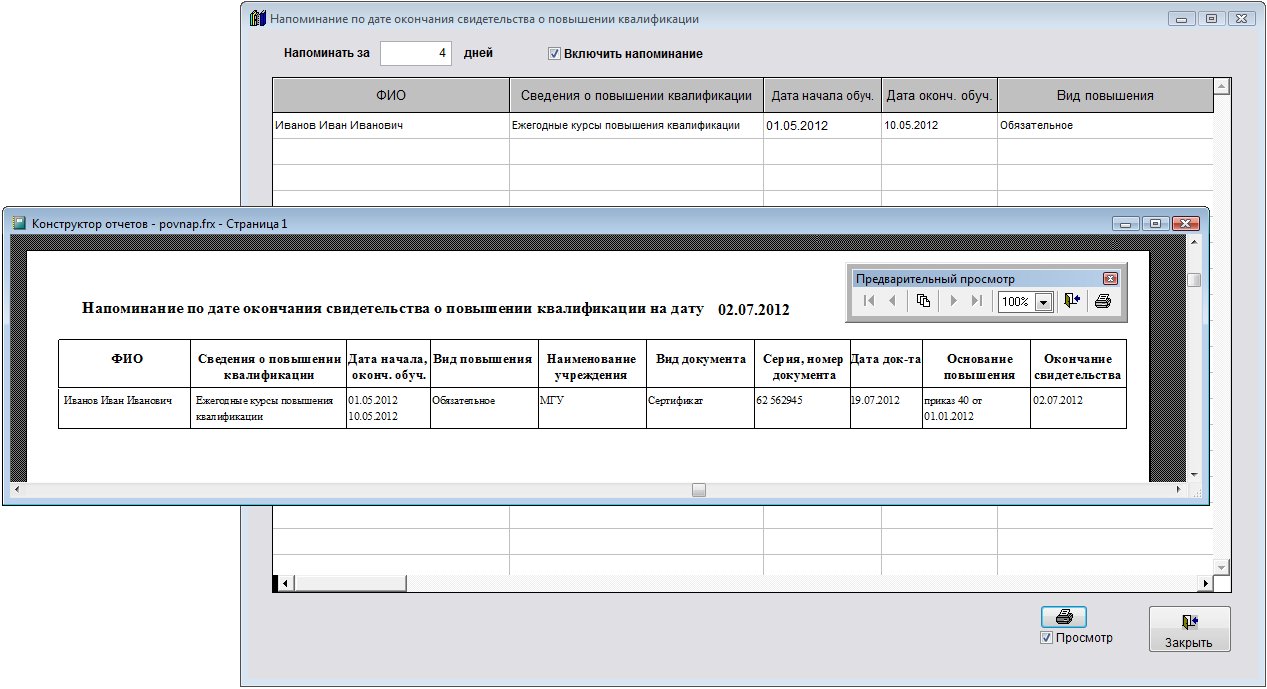This screenshot has width=1267, height=689.
Task: Click the days input field with value 4
Action: [415, 53]
